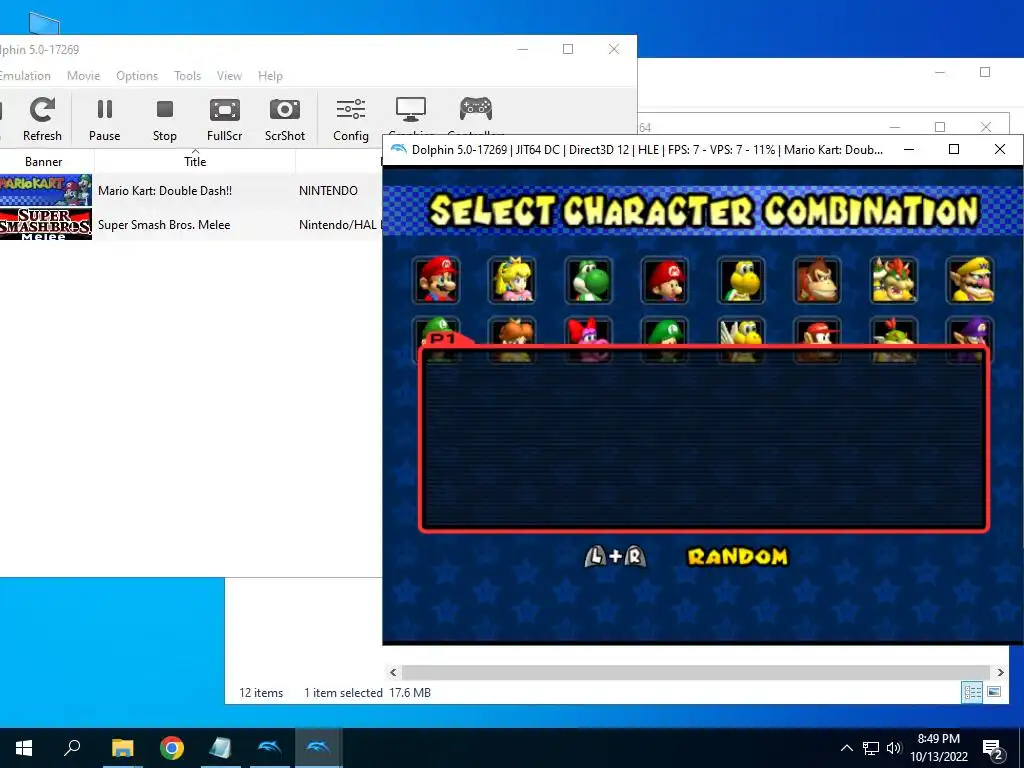Open the Movie menu
Screen dimensions: 1024x768
84,76
